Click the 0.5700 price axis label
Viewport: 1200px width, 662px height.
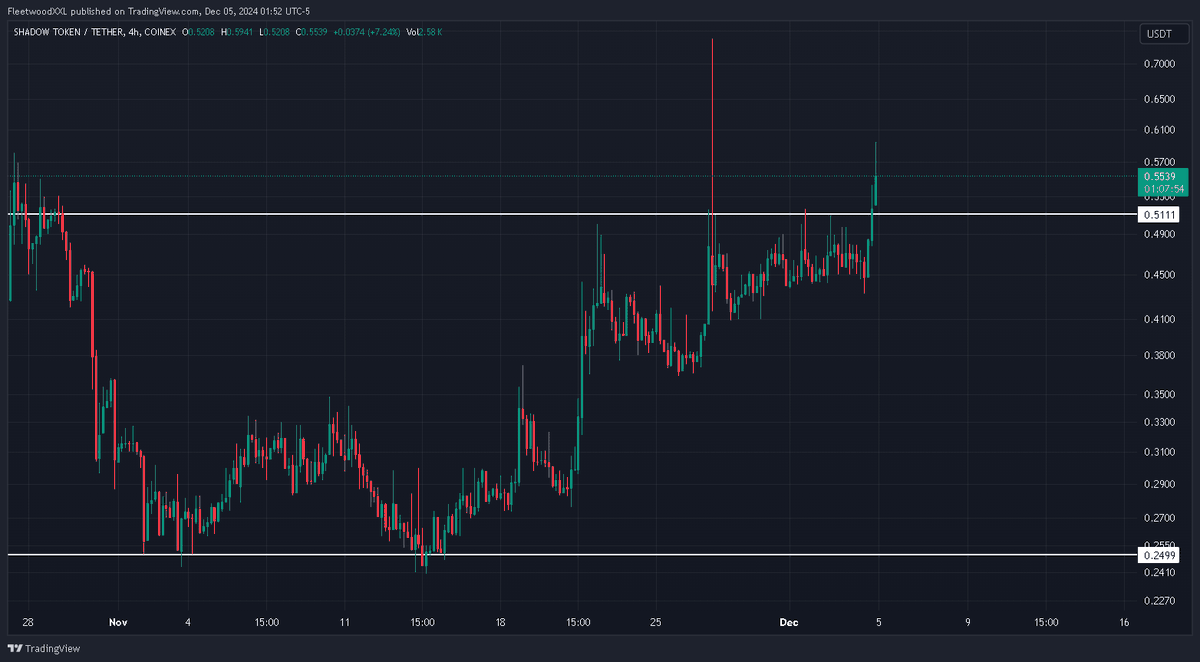[1160, 162]
